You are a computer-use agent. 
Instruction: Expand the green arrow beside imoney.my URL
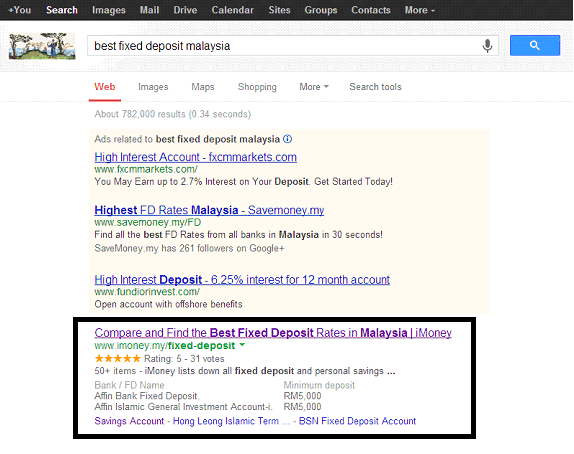tap(242, 345)
